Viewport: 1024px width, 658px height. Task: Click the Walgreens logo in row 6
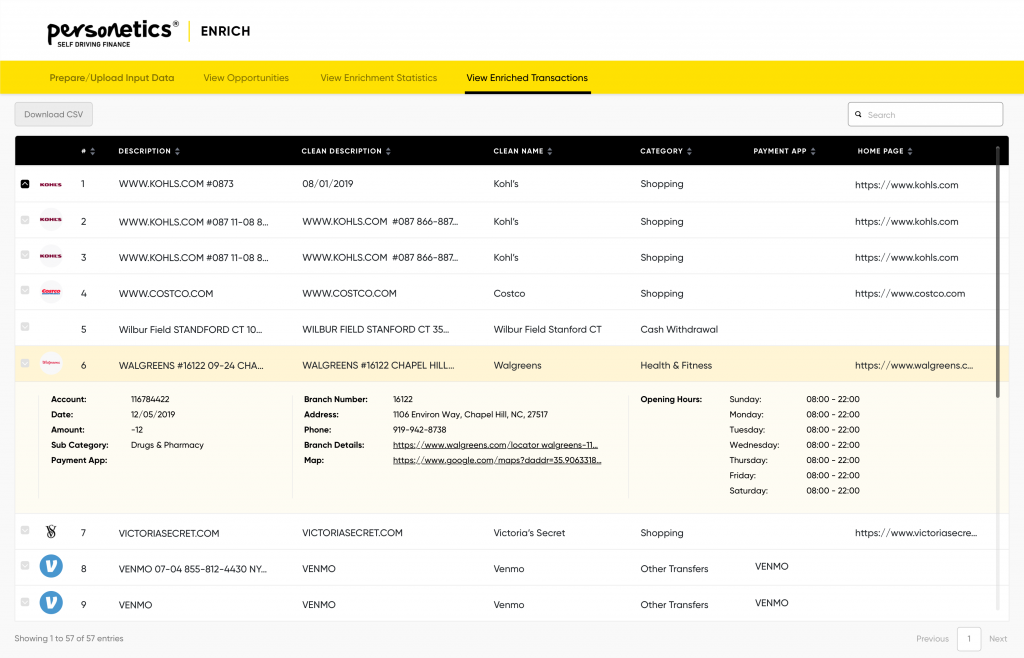51,362
